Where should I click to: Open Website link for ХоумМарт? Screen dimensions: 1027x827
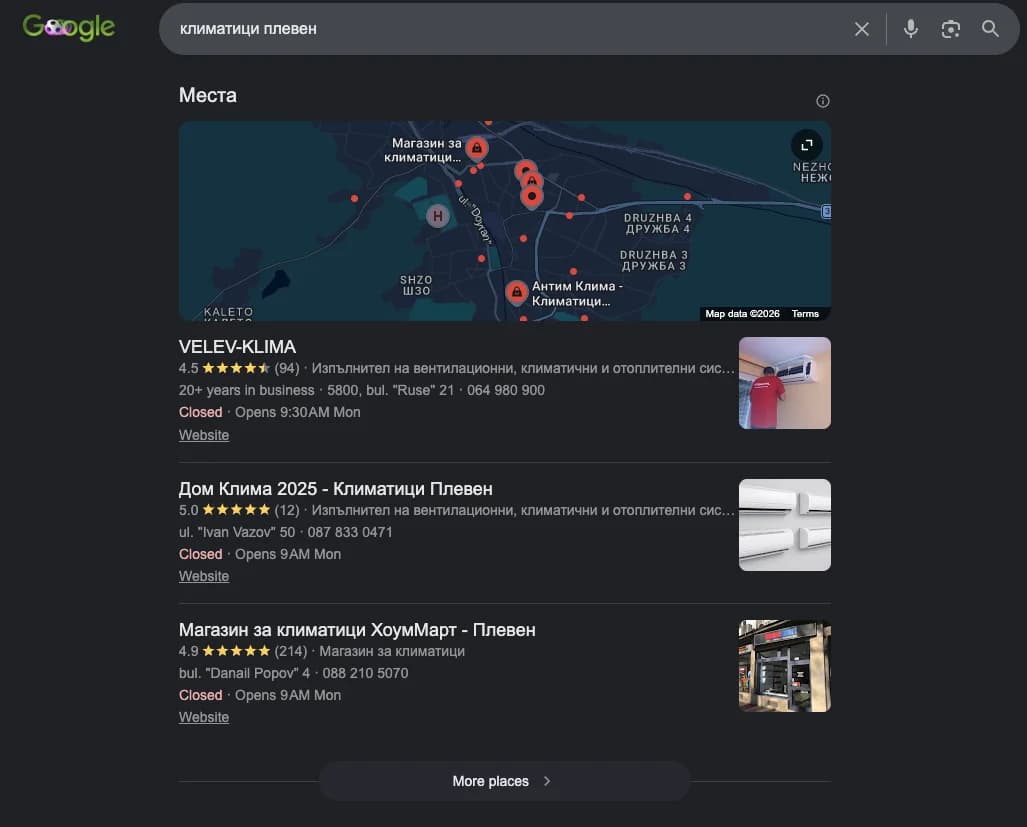click(x=204, y=717)
